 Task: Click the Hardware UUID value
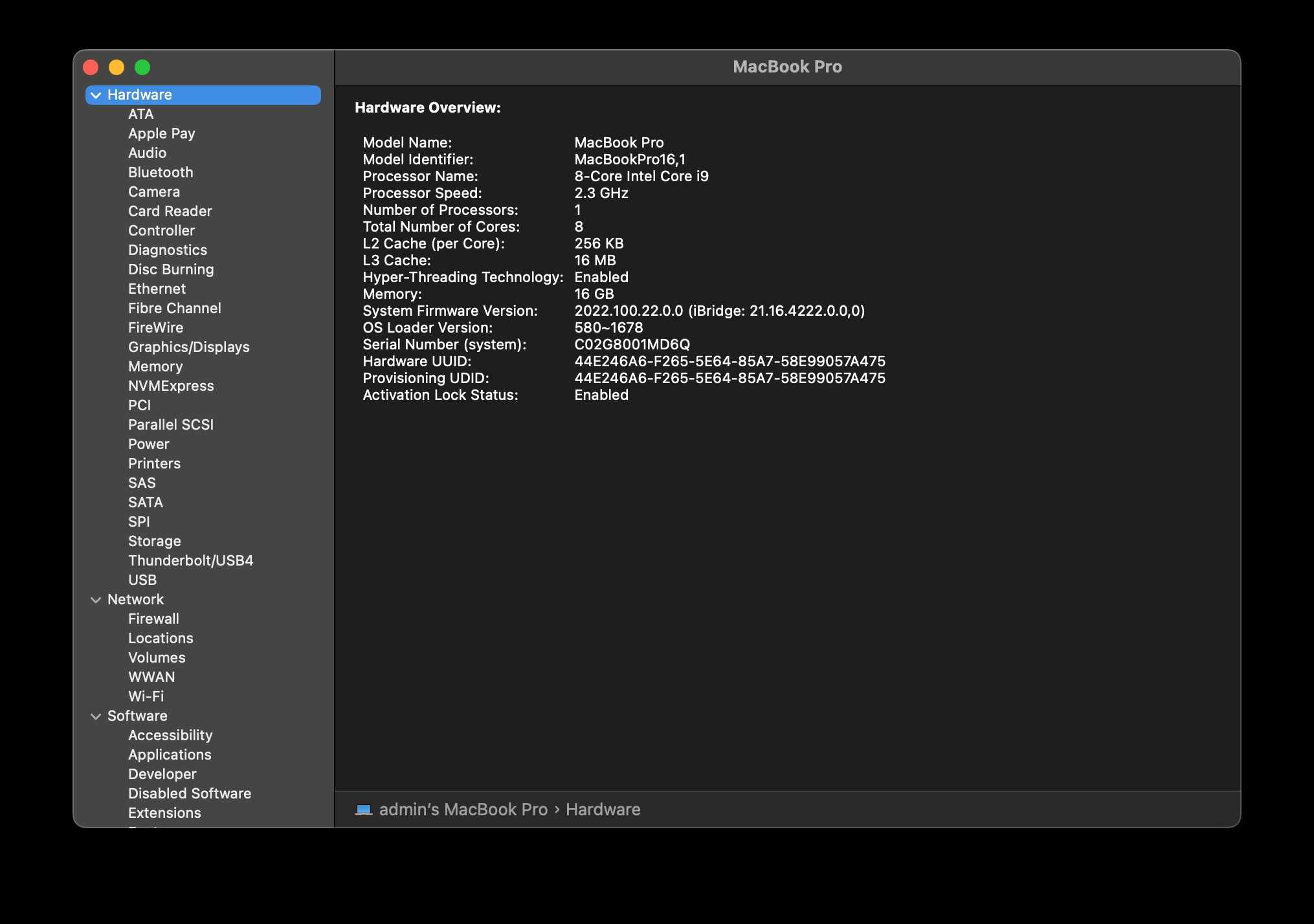730,362
